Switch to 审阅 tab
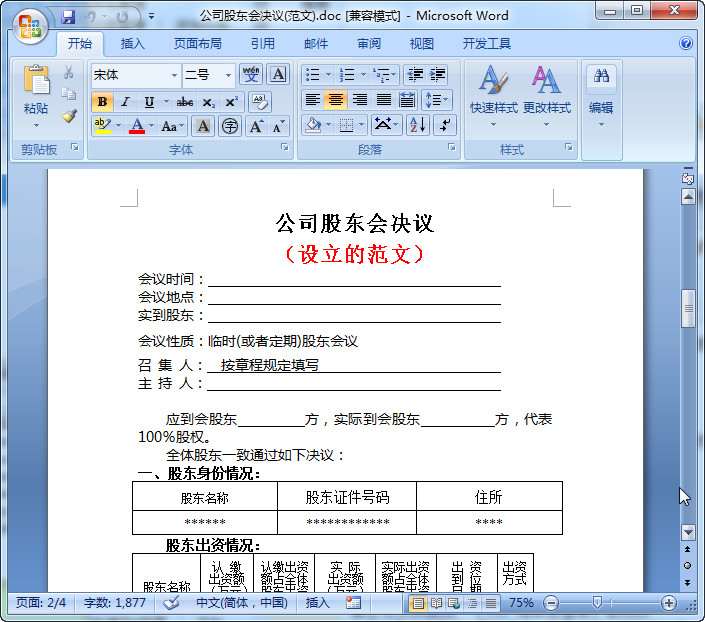This screenshot has width=705, height=622. (x=369, y=44)
